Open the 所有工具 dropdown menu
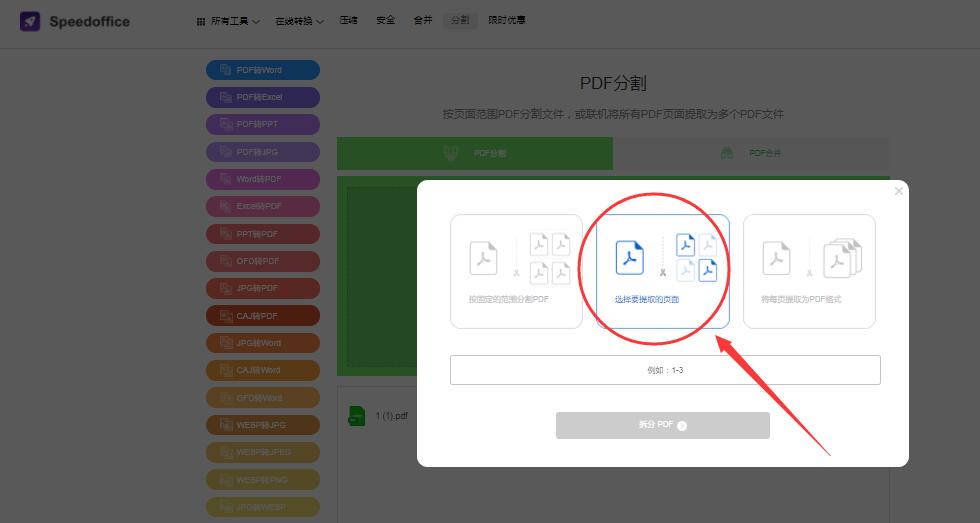 [228, 21]
